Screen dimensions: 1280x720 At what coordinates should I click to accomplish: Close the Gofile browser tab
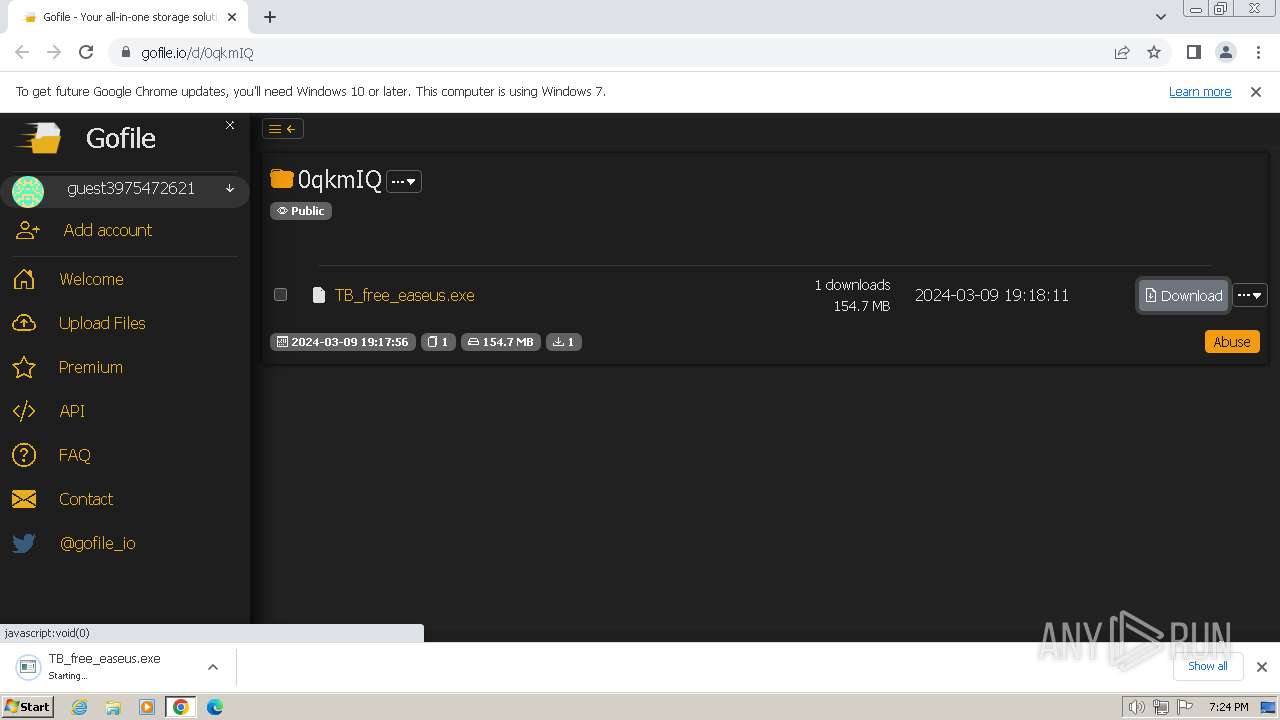tap(232, 17)
